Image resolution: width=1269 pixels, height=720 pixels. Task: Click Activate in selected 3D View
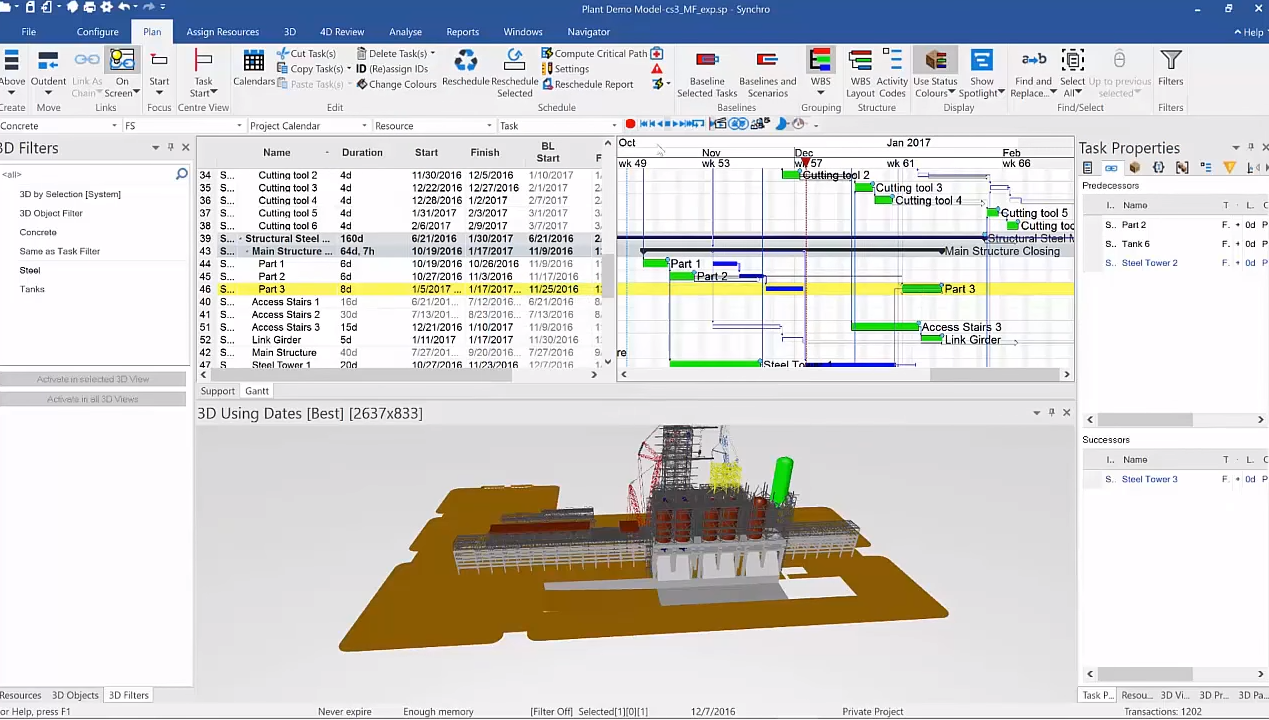pyautogui.click(x=93, y=379)
